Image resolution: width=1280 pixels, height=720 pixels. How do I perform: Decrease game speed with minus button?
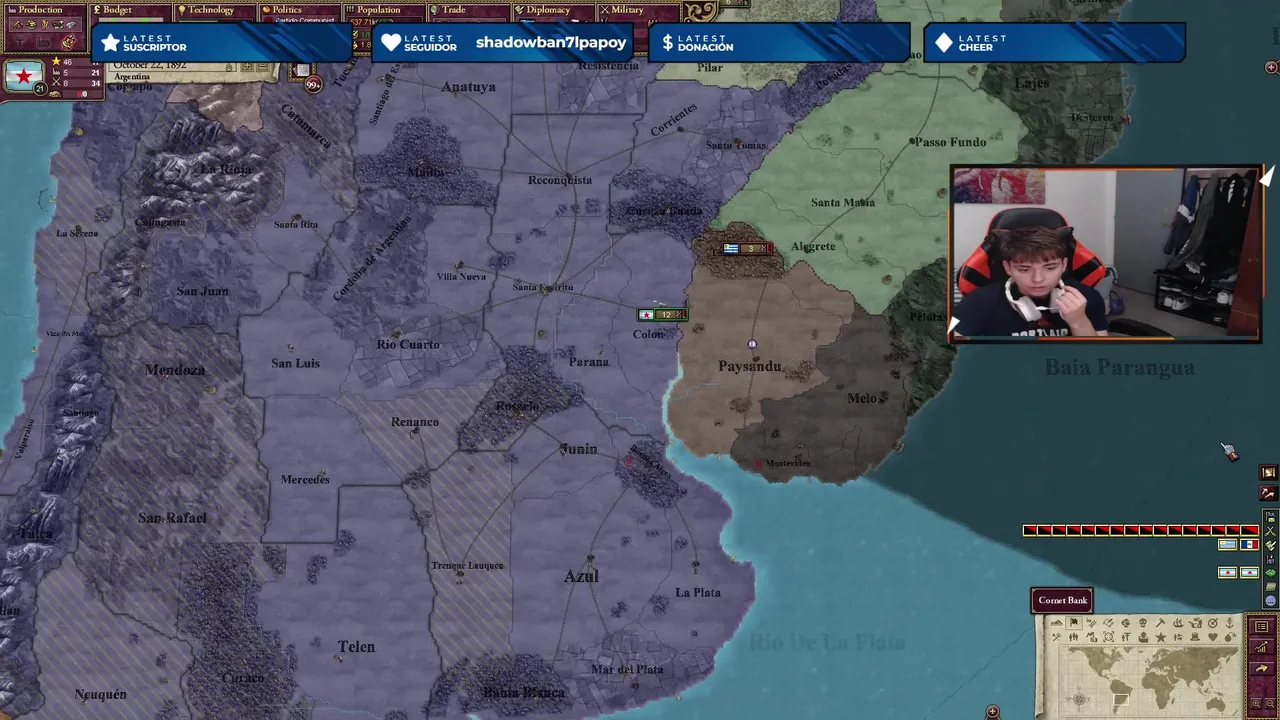point(263,66)
